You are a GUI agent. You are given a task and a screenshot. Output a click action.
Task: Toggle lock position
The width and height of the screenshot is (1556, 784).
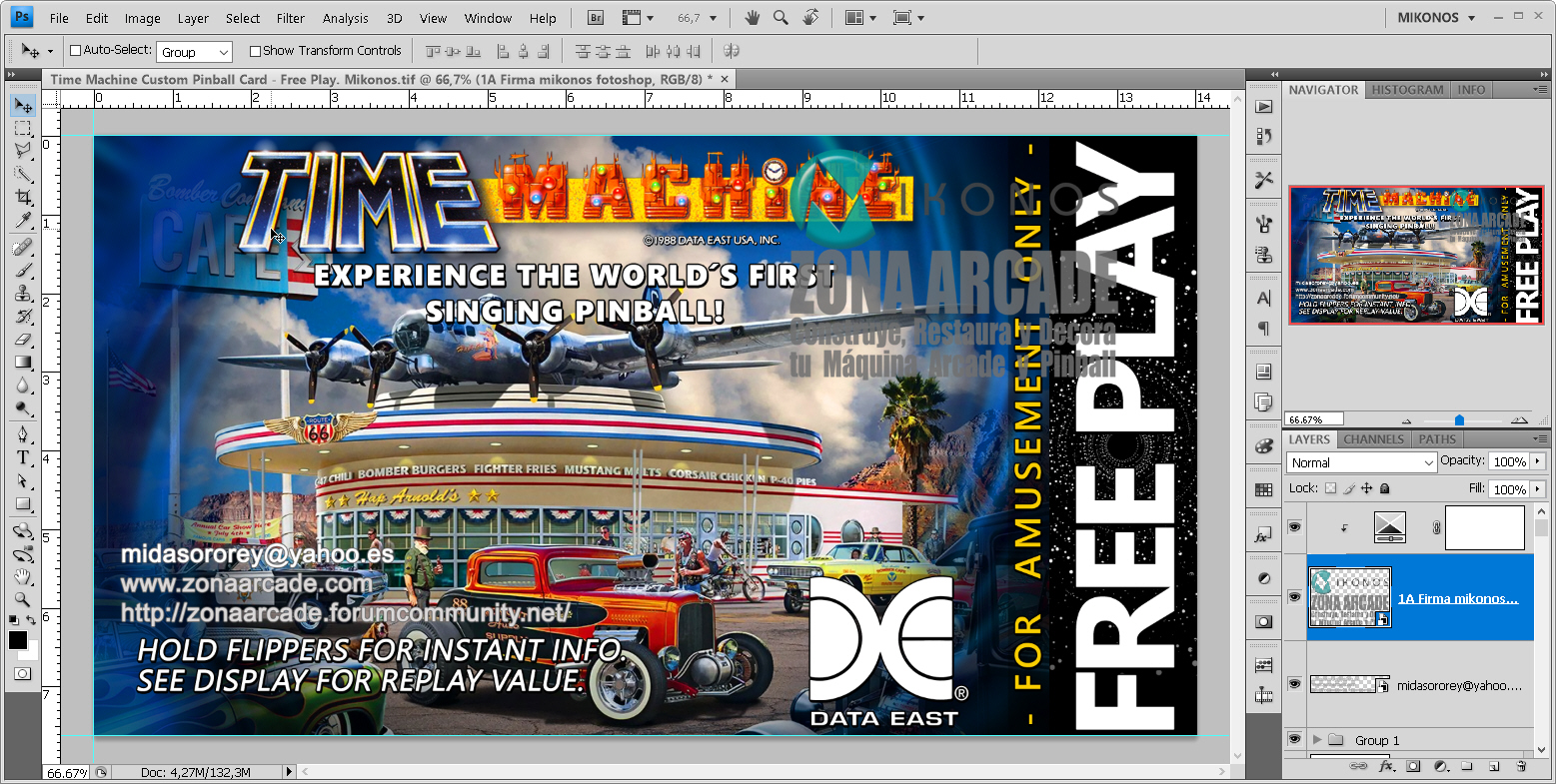(1367, 488)
